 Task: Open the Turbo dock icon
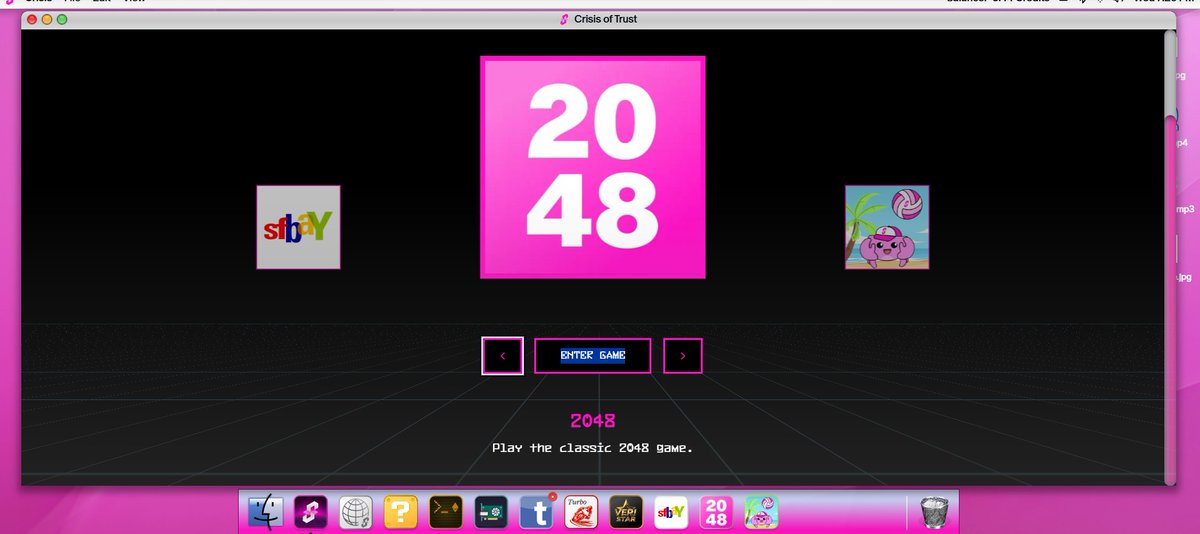tap(581, 512)
